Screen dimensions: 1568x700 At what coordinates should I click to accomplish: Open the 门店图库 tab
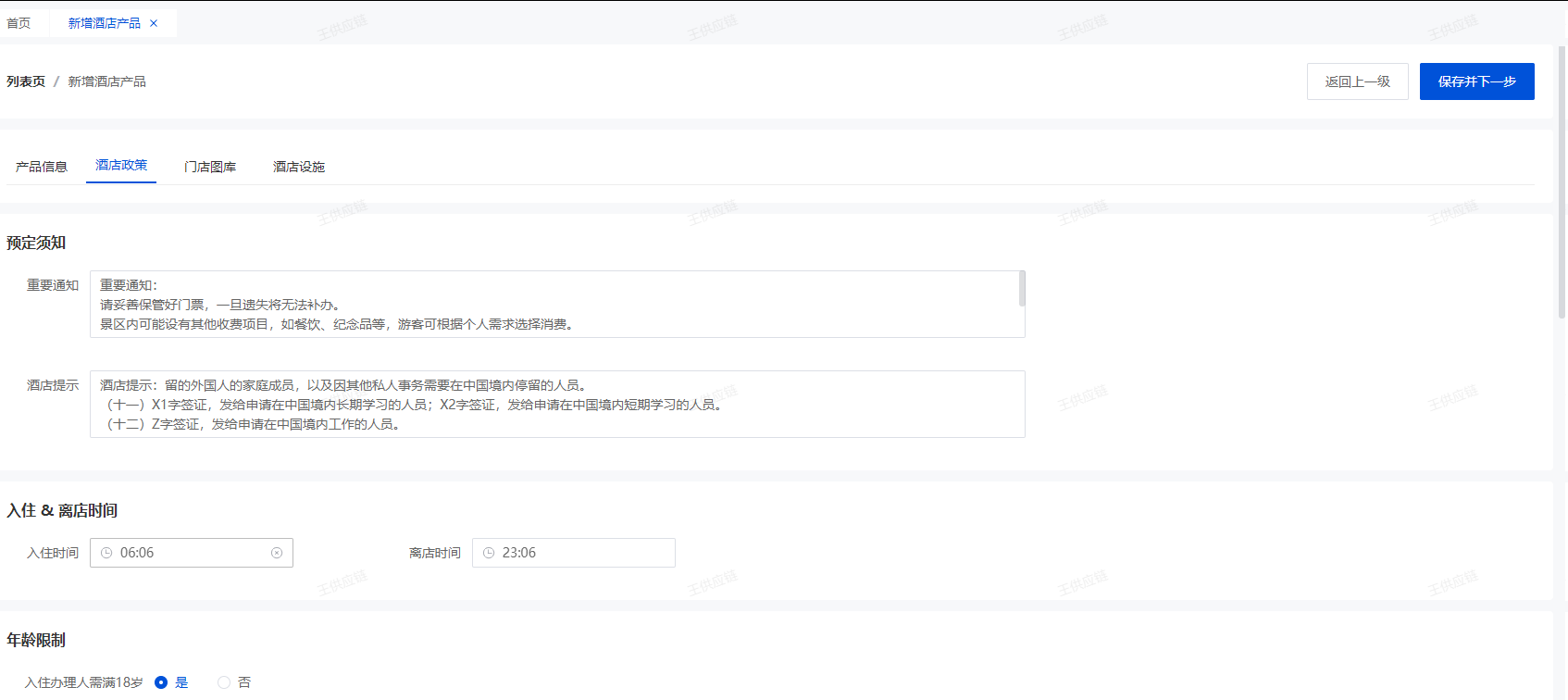click(210, 167)
